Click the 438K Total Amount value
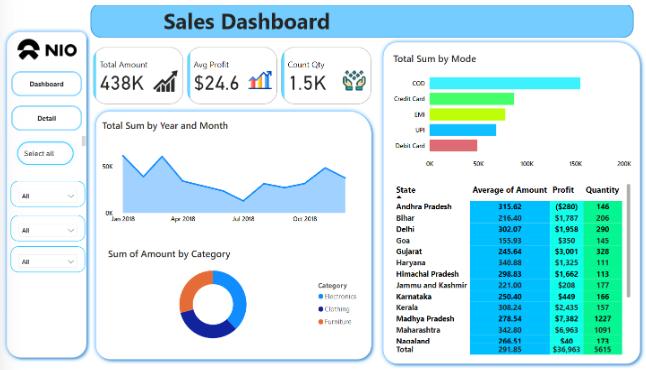646x370 pixels. click(x=122, y=83)
